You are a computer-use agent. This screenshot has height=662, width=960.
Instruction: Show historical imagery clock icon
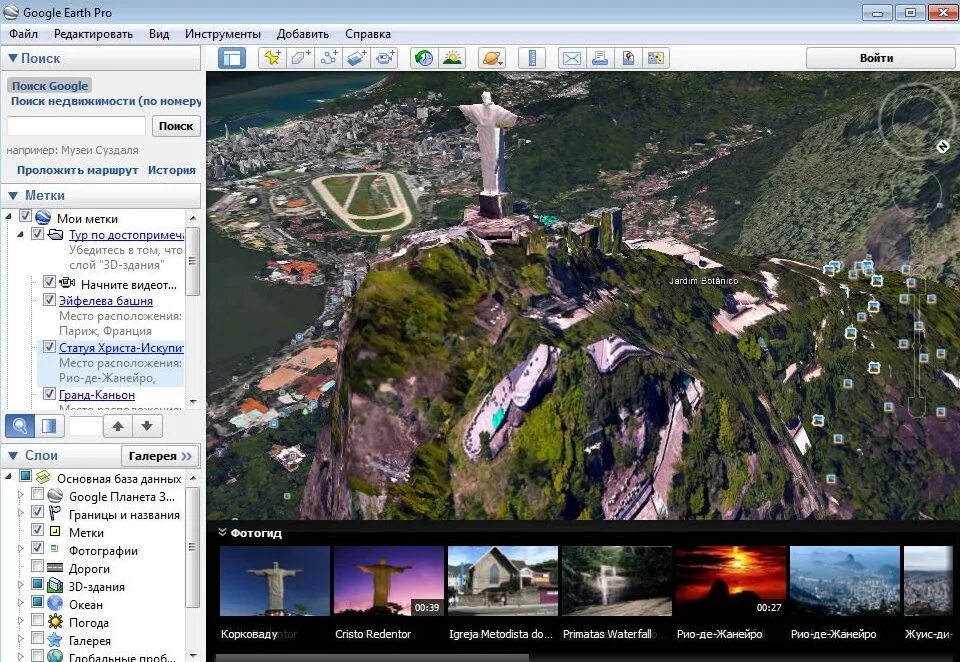pos(424,58)
